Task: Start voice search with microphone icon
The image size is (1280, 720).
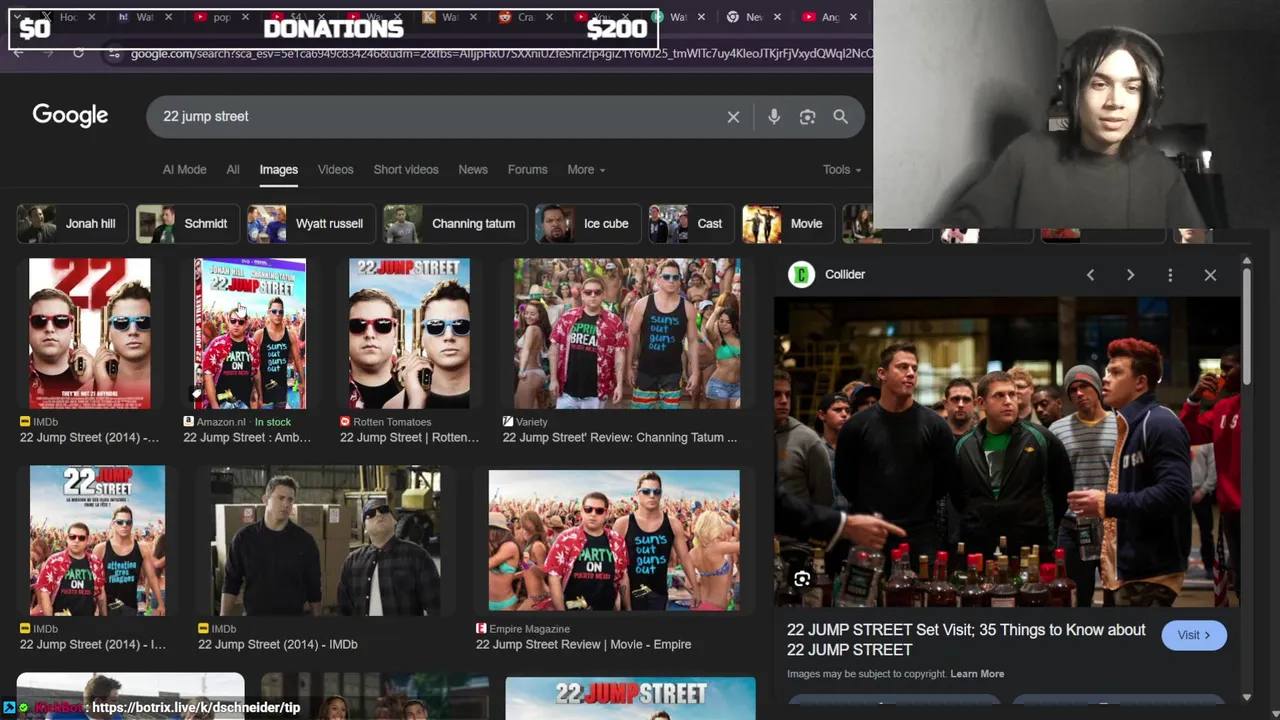Action: (774, 117)
